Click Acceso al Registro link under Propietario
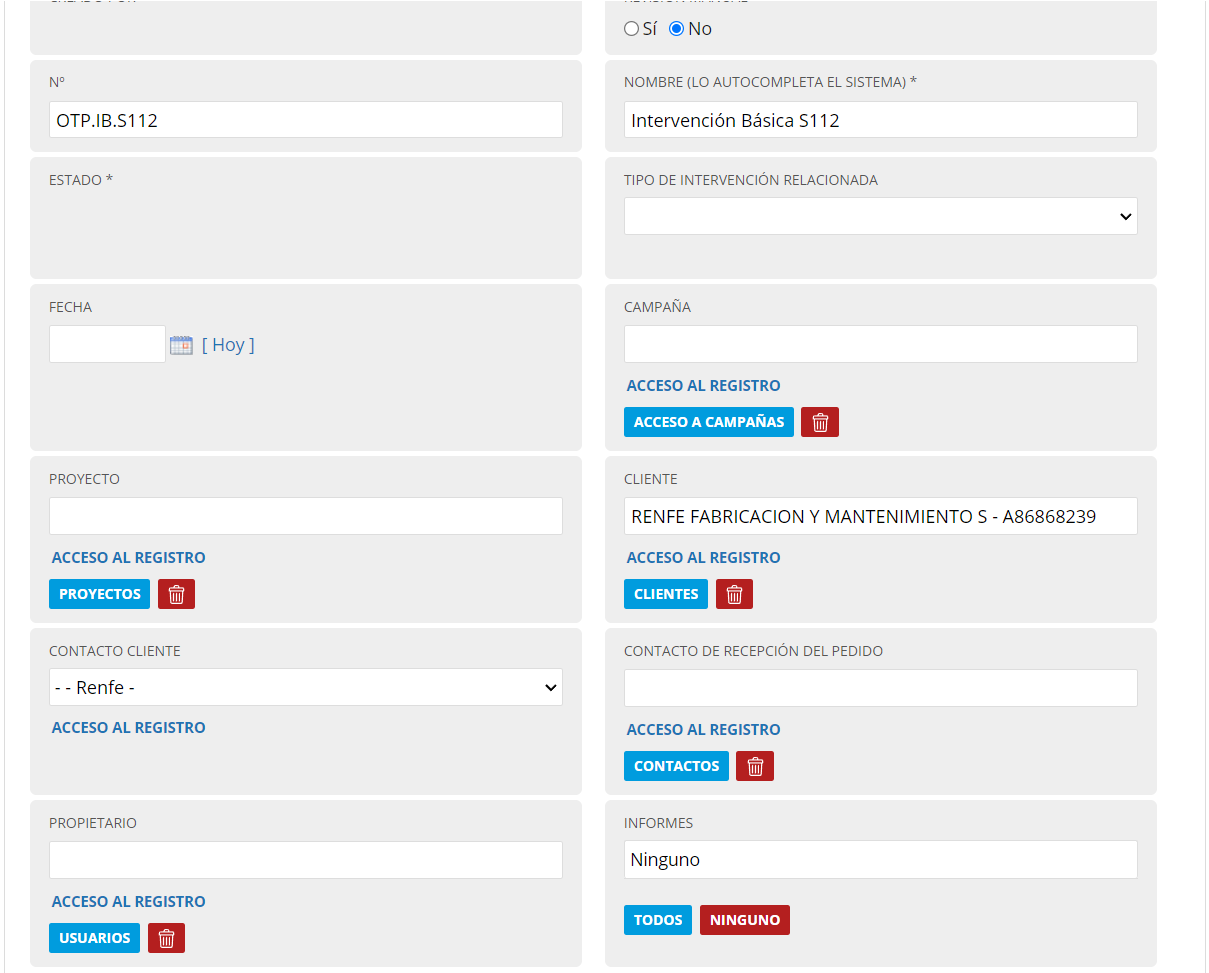Viewport: 1209px width, 973px height. 129,901
